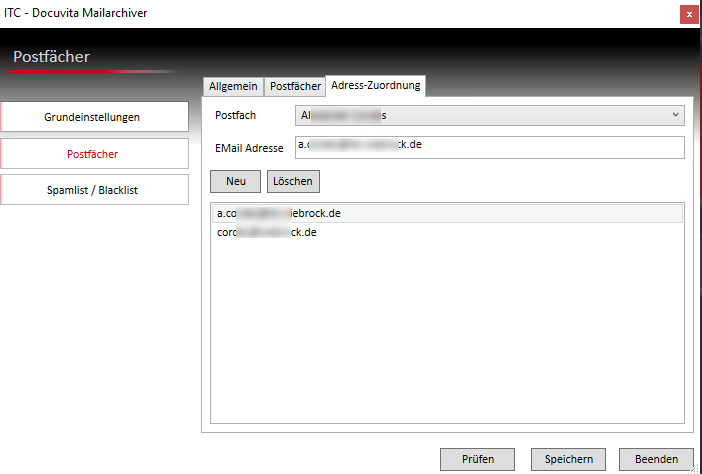
Task: Switch to the Postfächer tab
Action: (295, 87)
